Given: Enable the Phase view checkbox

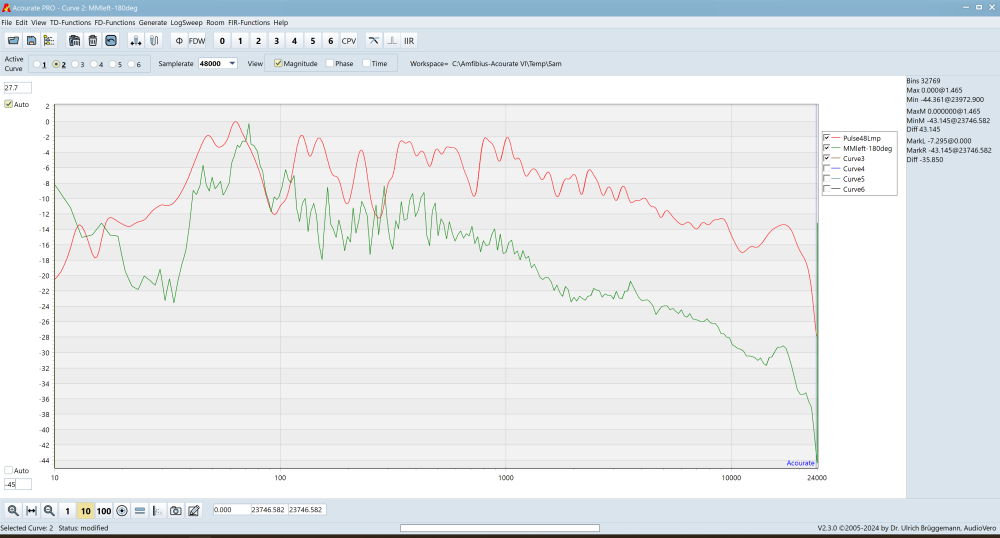Looking at the screenshot, I should click(x=330, y=63).
